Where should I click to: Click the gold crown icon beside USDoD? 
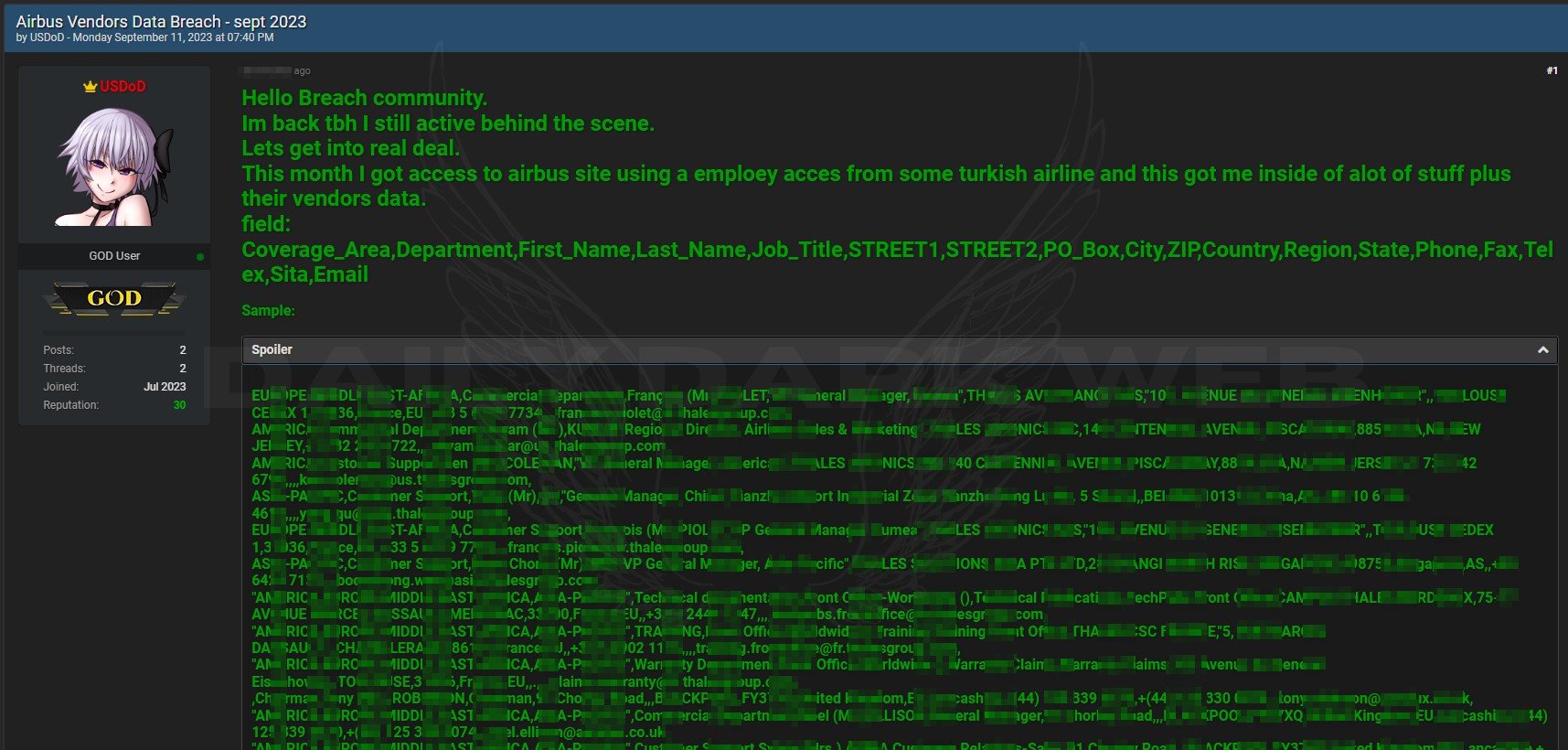(x=90, y=86)
